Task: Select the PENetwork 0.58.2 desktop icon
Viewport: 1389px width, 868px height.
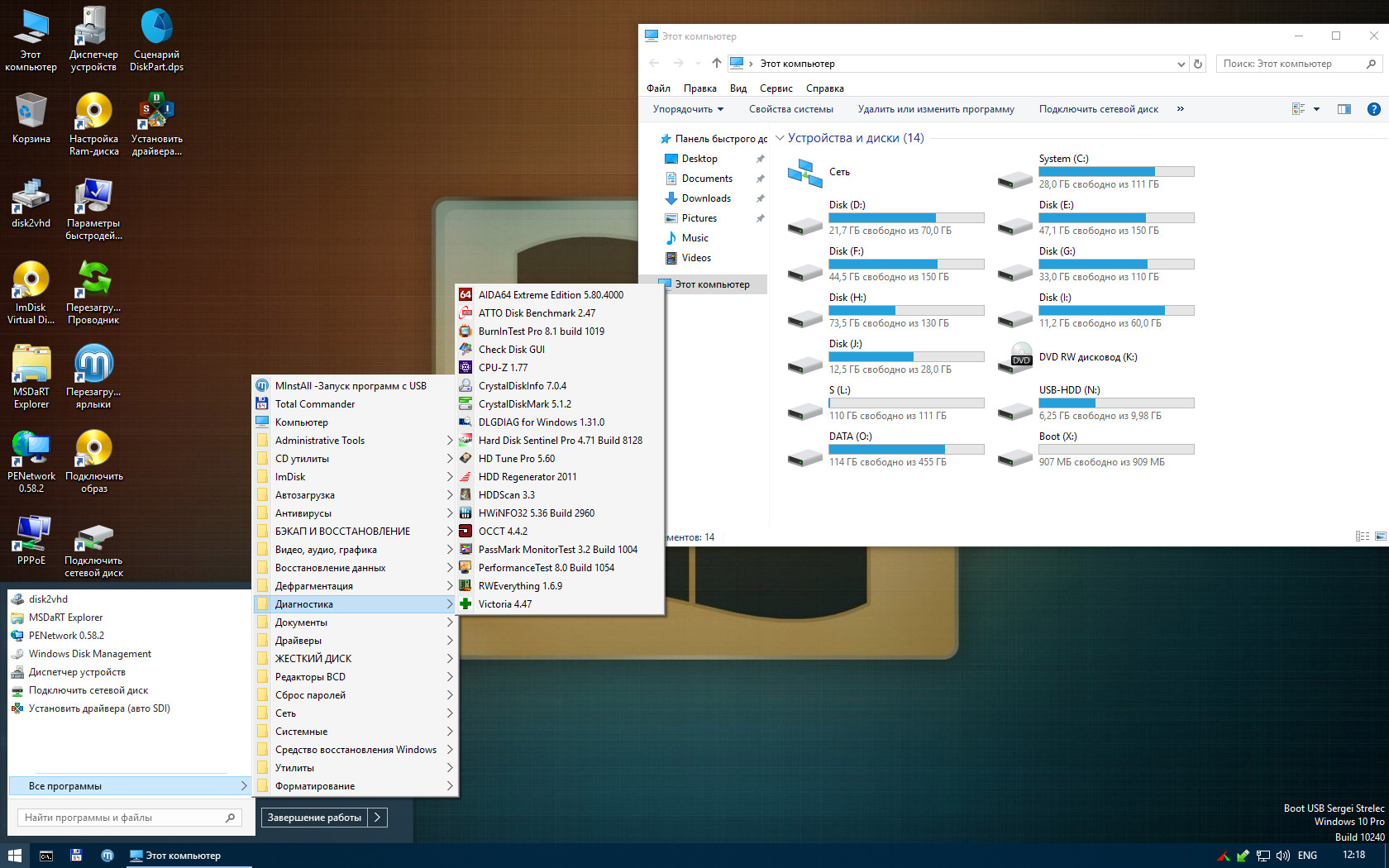Action: pyautogui.click(x=31, y=461)
